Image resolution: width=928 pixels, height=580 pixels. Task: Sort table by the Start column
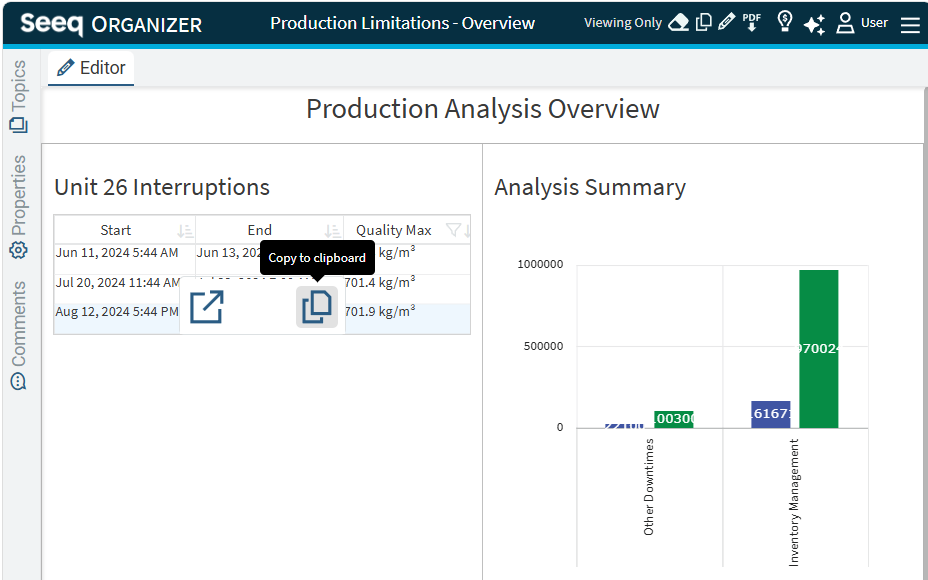point(185,231)
